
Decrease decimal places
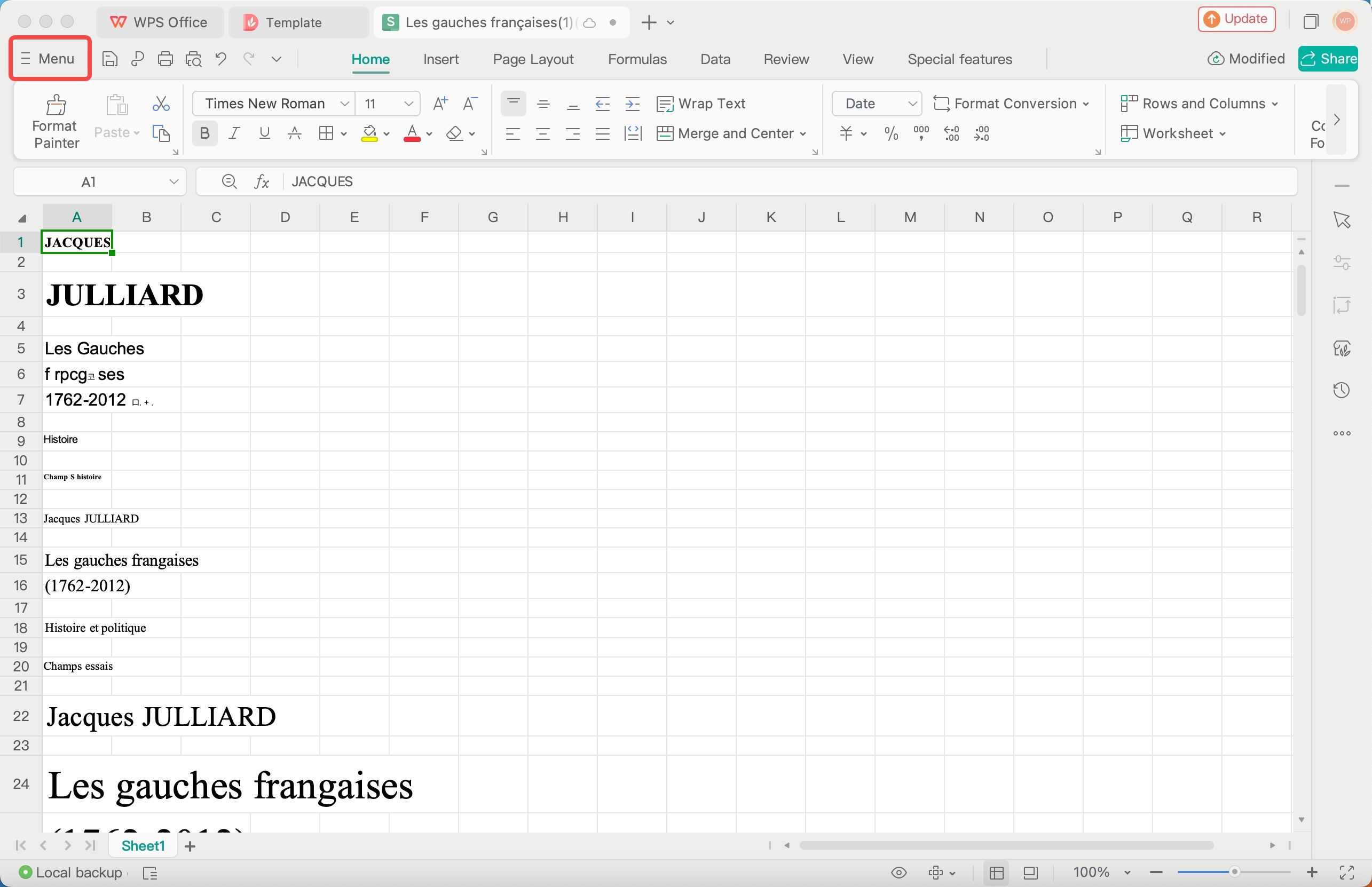coord(981,133)
